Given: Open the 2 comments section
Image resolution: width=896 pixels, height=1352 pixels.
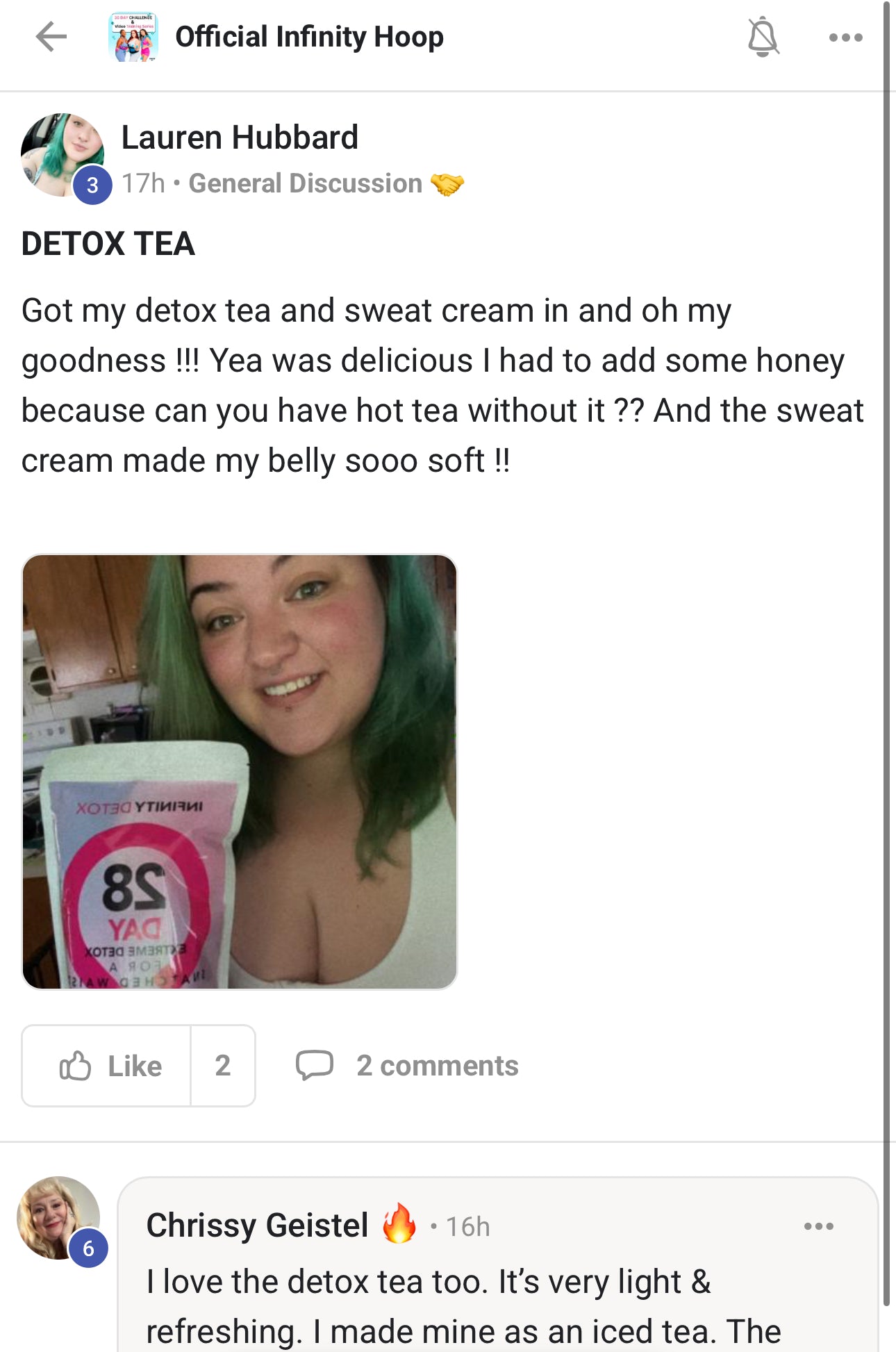Looking at the screenshot, I should click(407, 1065).
